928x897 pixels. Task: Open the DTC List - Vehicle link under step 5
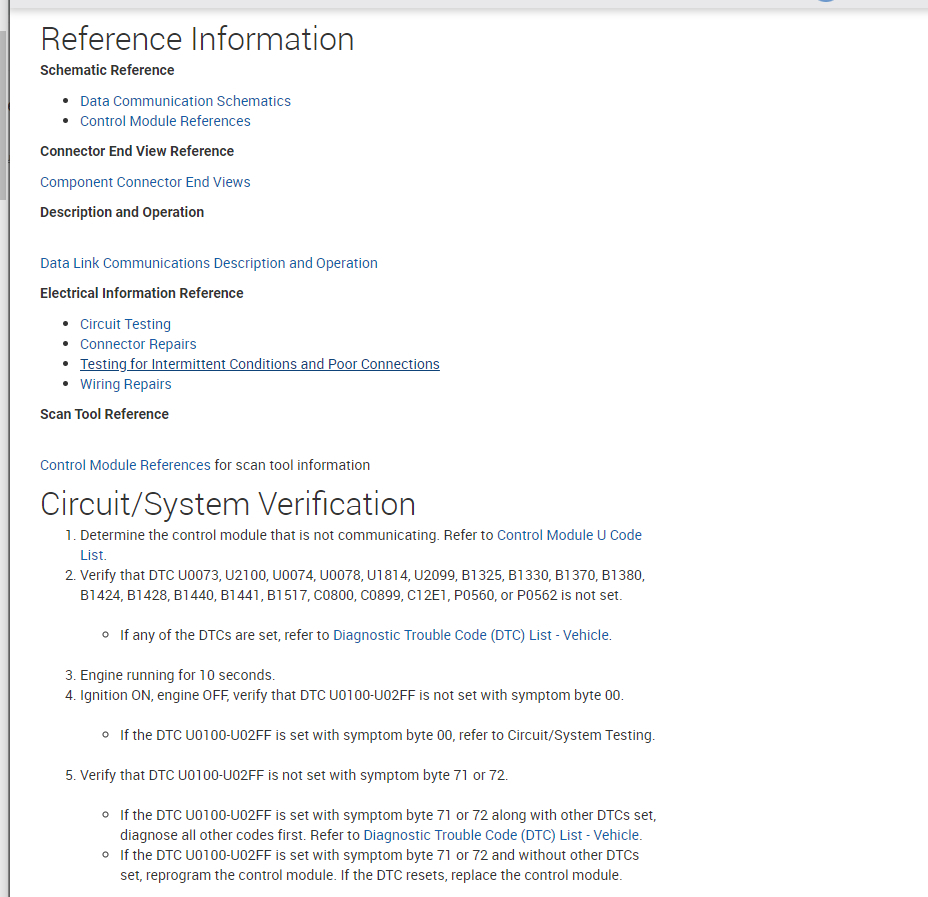click(x=502, y=835)
